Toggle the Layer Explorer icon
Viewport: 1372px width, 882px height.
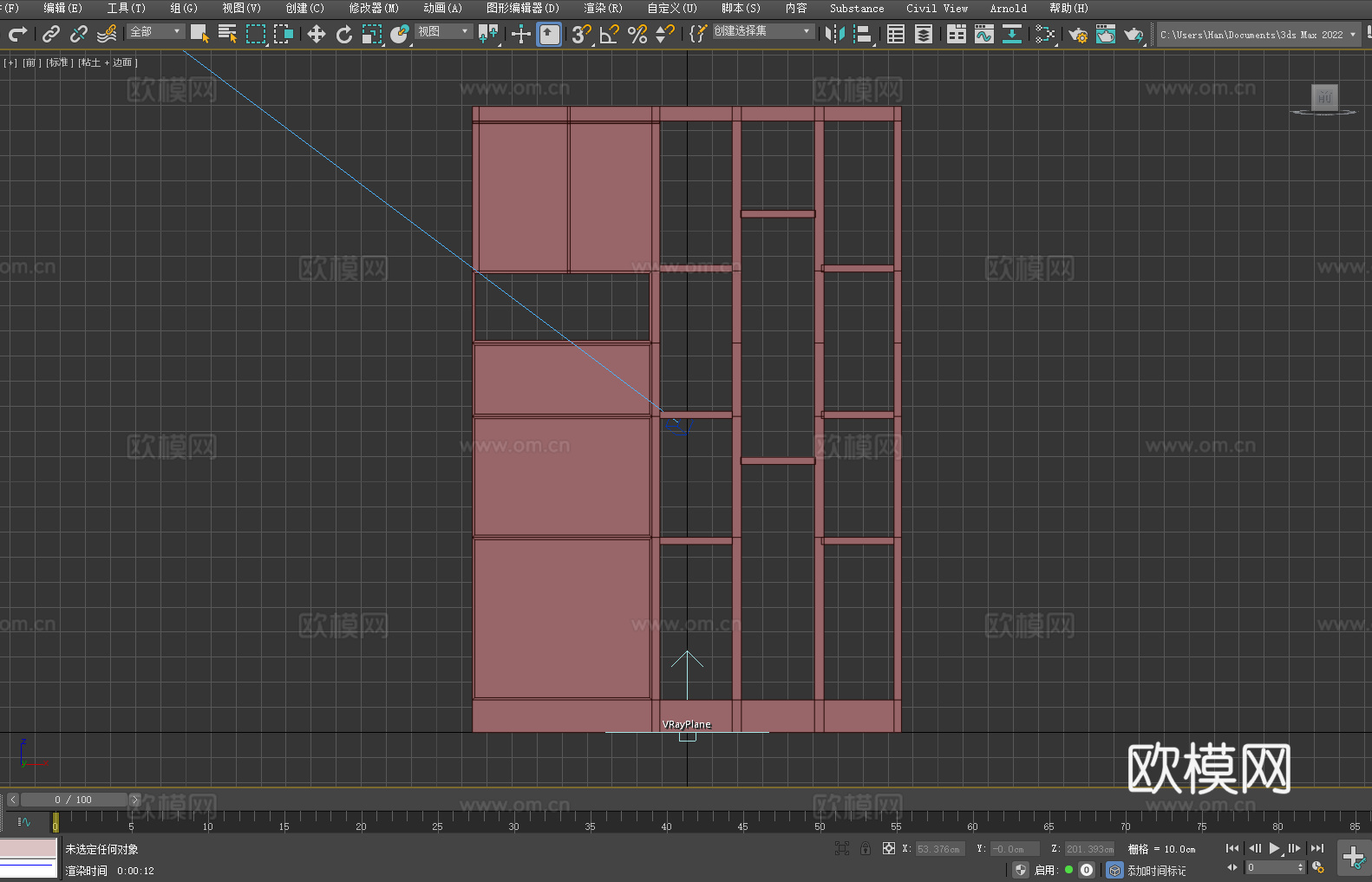(924, 34)
